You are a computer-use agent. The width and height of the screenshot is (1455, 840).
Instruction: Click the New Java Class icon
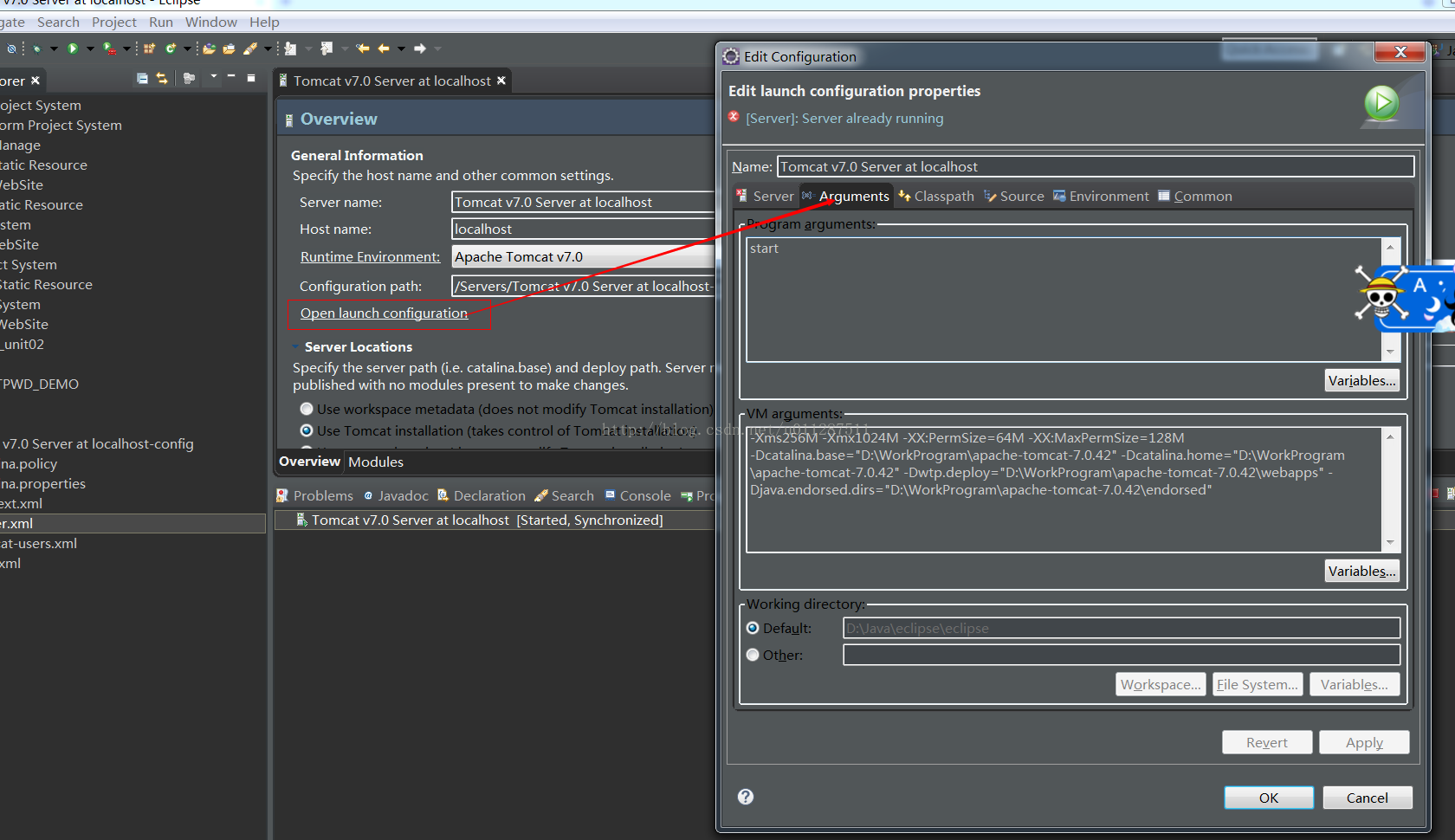(171, 48)
